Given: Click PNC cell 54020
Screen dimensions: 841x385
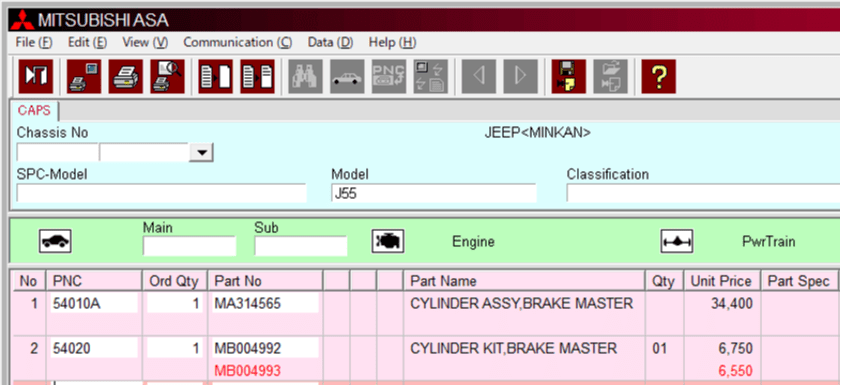Looking at the screenshot, I should (x=94, y=349).
